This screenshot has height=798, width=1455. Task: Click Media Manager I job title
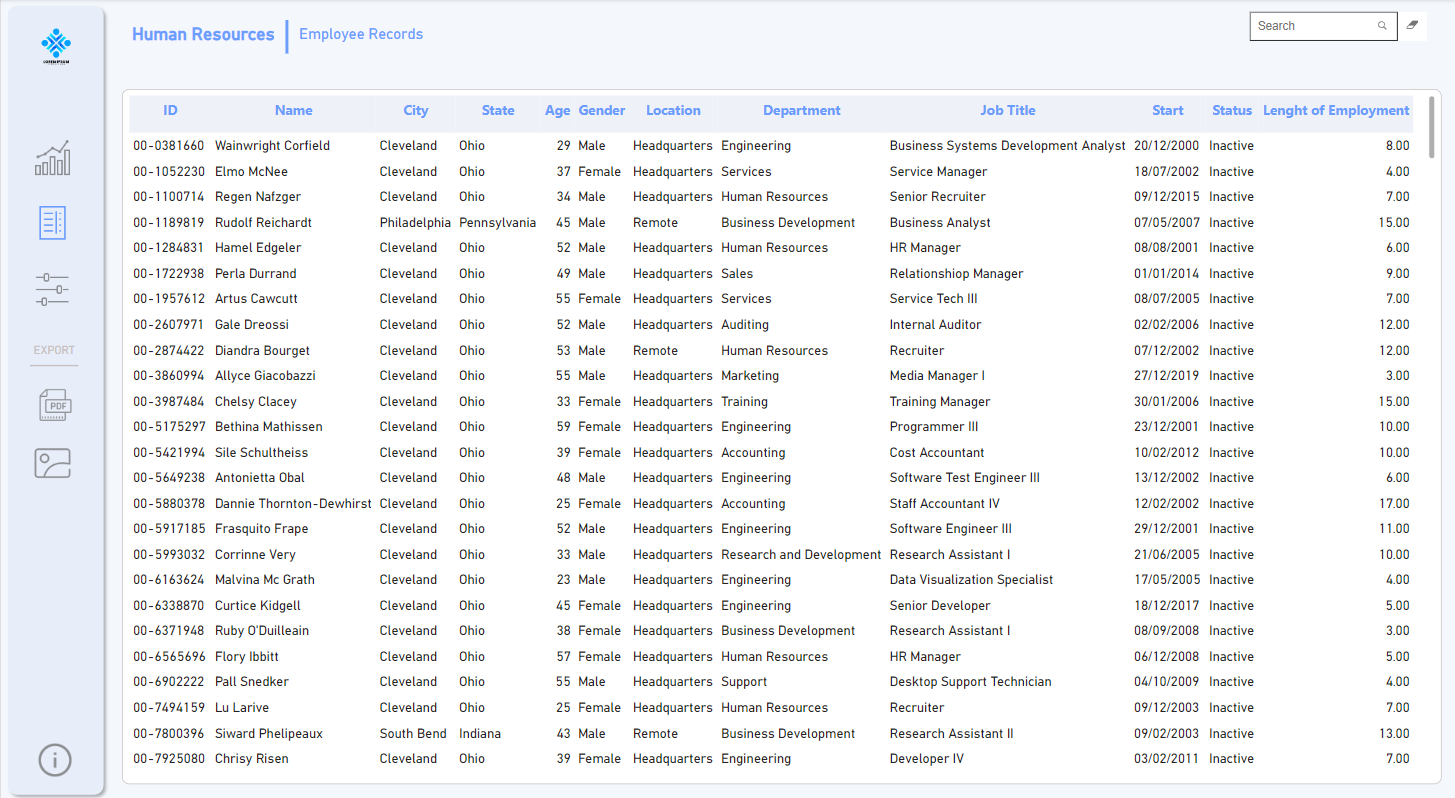(x=937, y=376)
